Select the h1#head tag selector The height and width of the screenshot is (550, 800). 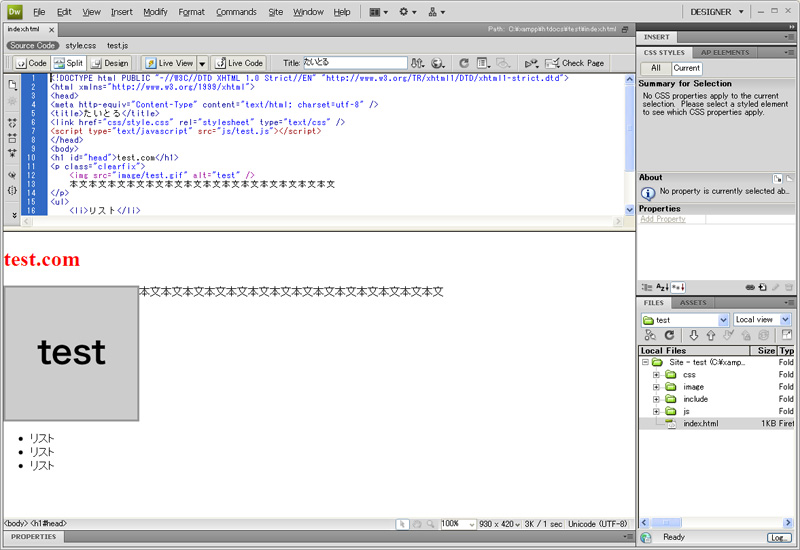coord(48,523)
